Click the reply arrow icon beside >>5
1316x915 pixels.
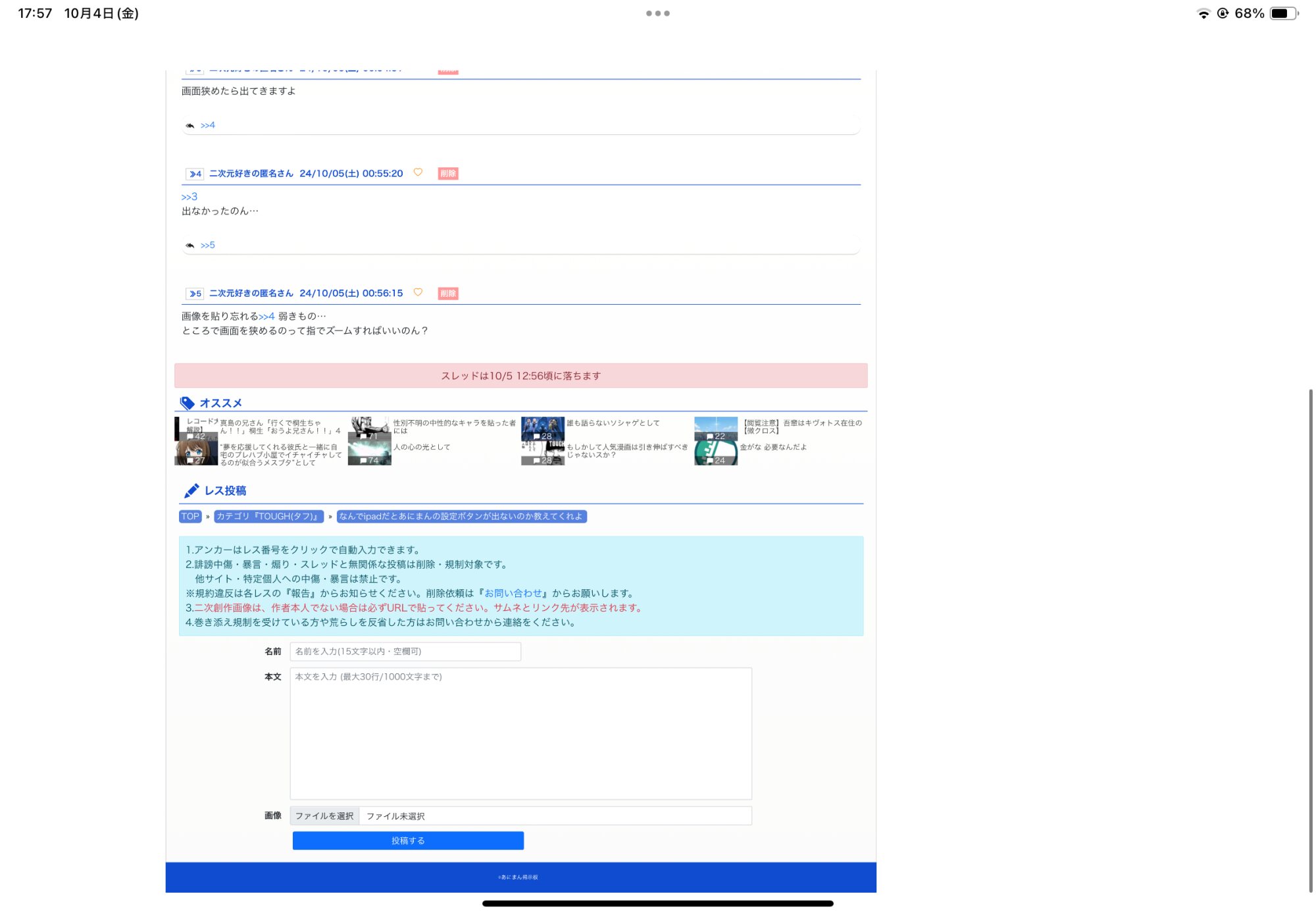pyautogui.click(x=190, y=245)
